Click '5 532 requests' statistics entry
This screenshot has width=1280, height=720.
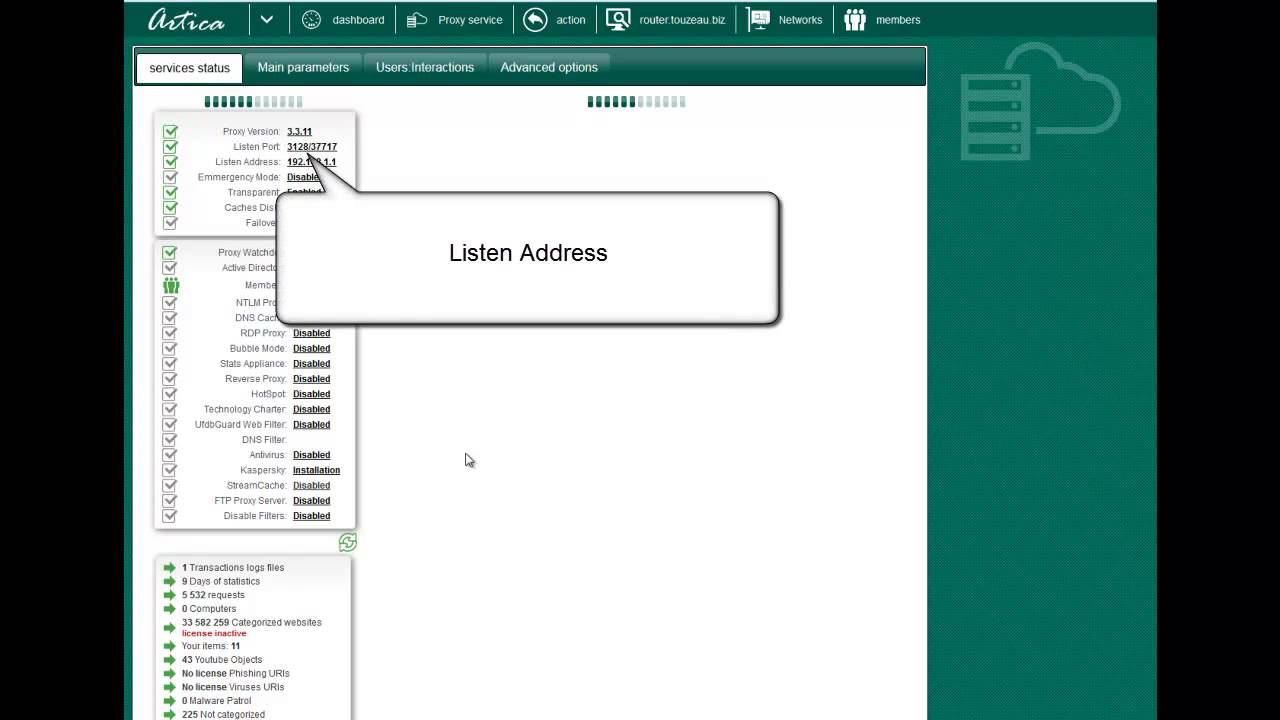213,595
